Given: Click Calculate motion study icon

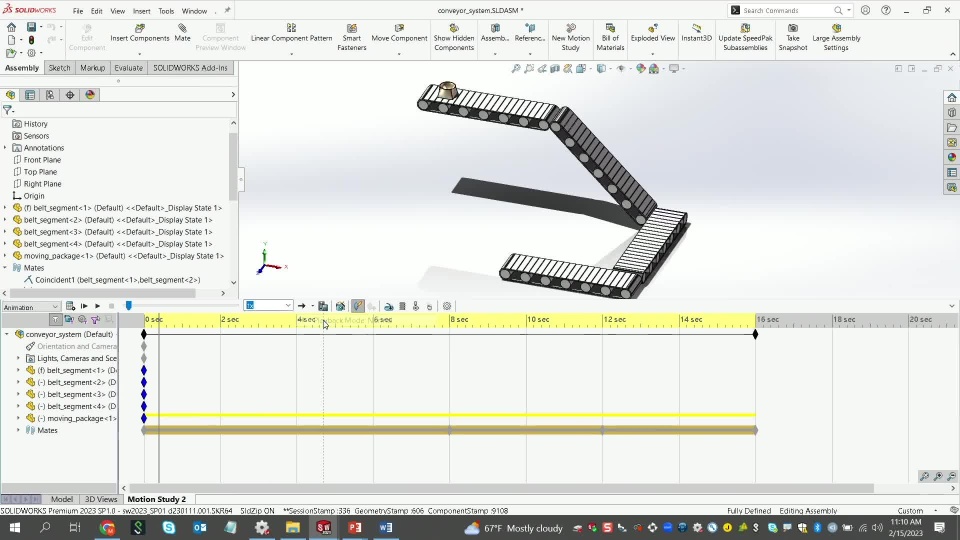Looking at the screenshot, I should [x=70, y=306].
